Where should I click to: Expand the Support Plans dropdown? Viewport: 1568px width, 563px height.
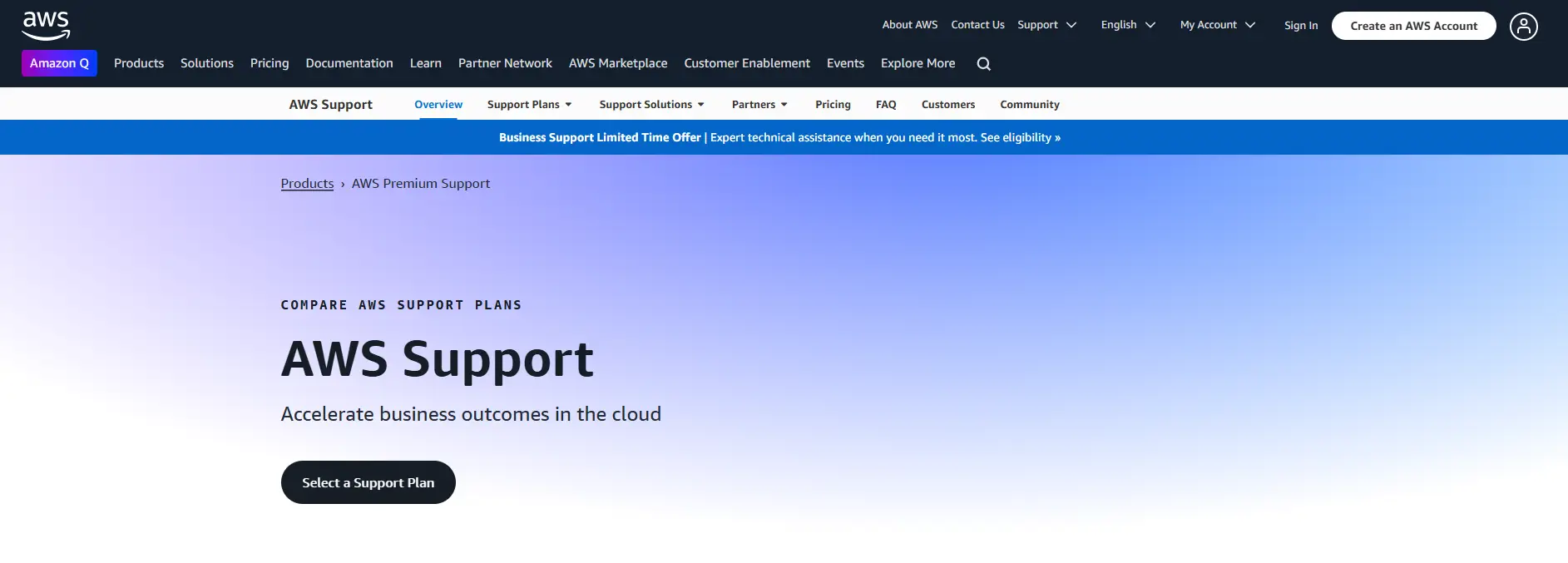[x=530, y=105]
